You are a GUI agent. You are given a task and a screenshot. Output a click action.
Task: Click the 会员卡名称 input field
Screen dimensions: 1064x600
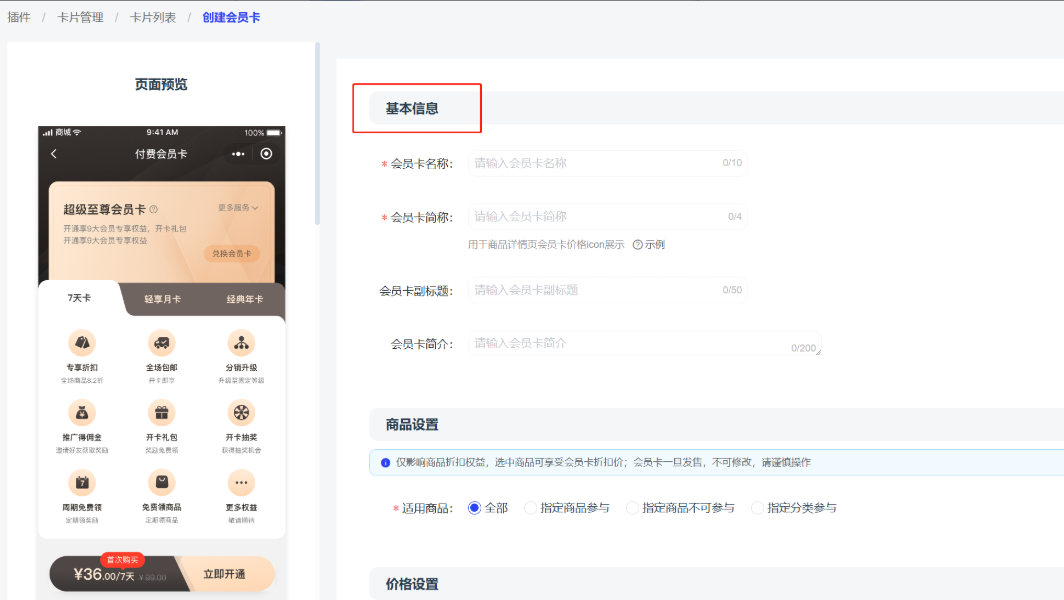[595, 163]
